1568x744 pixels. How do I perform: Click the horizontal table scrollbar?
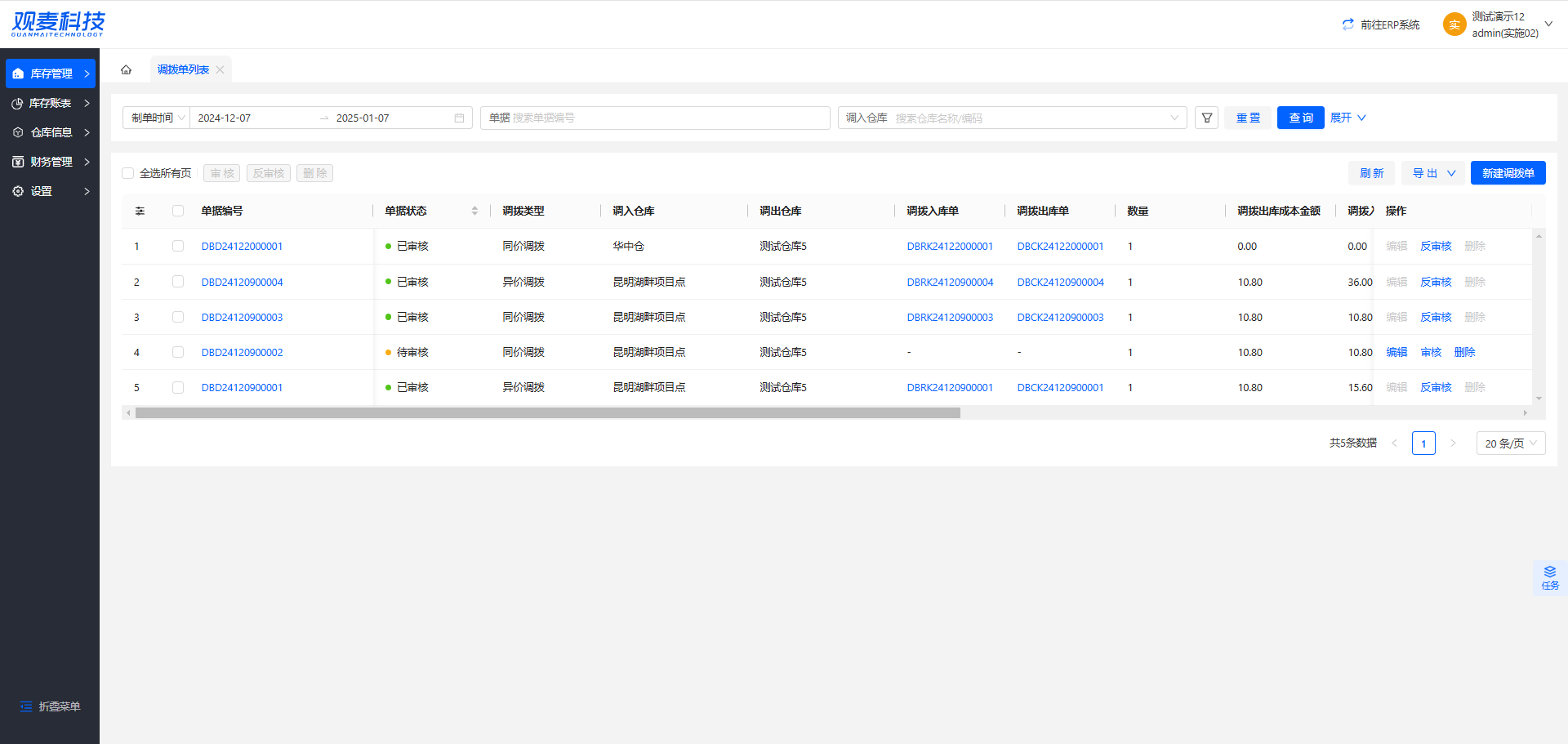point(547,413)
